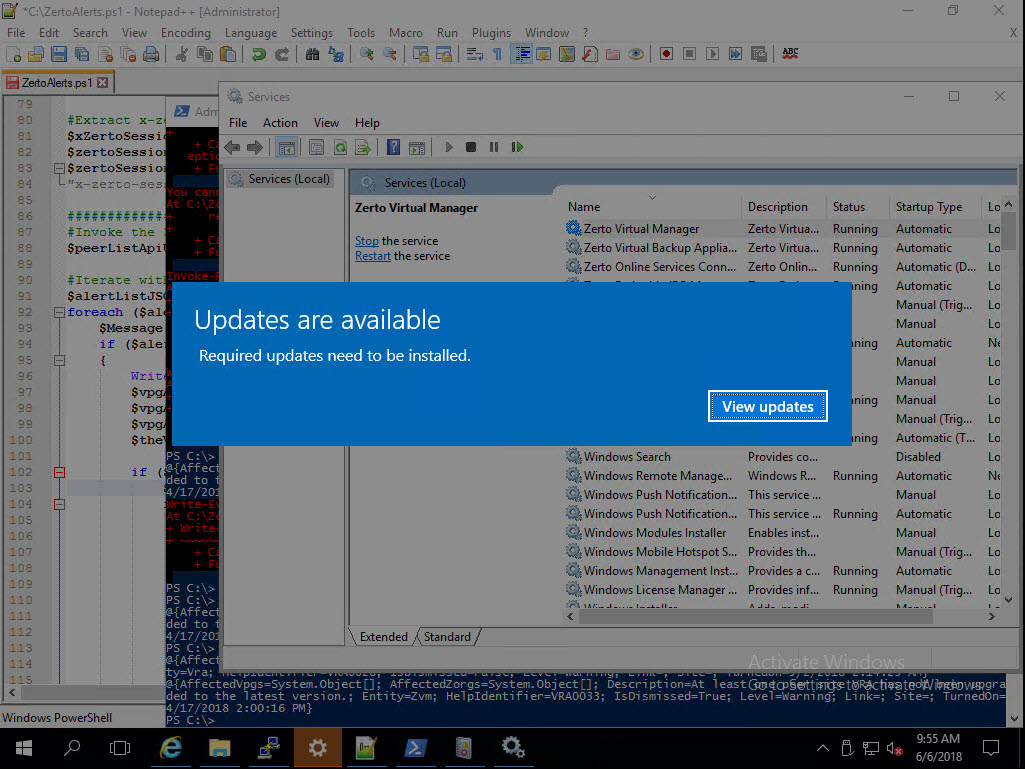Click Zoom Out icon in Notepad++
The image size is (1025, 769).
tap(390, 54)
